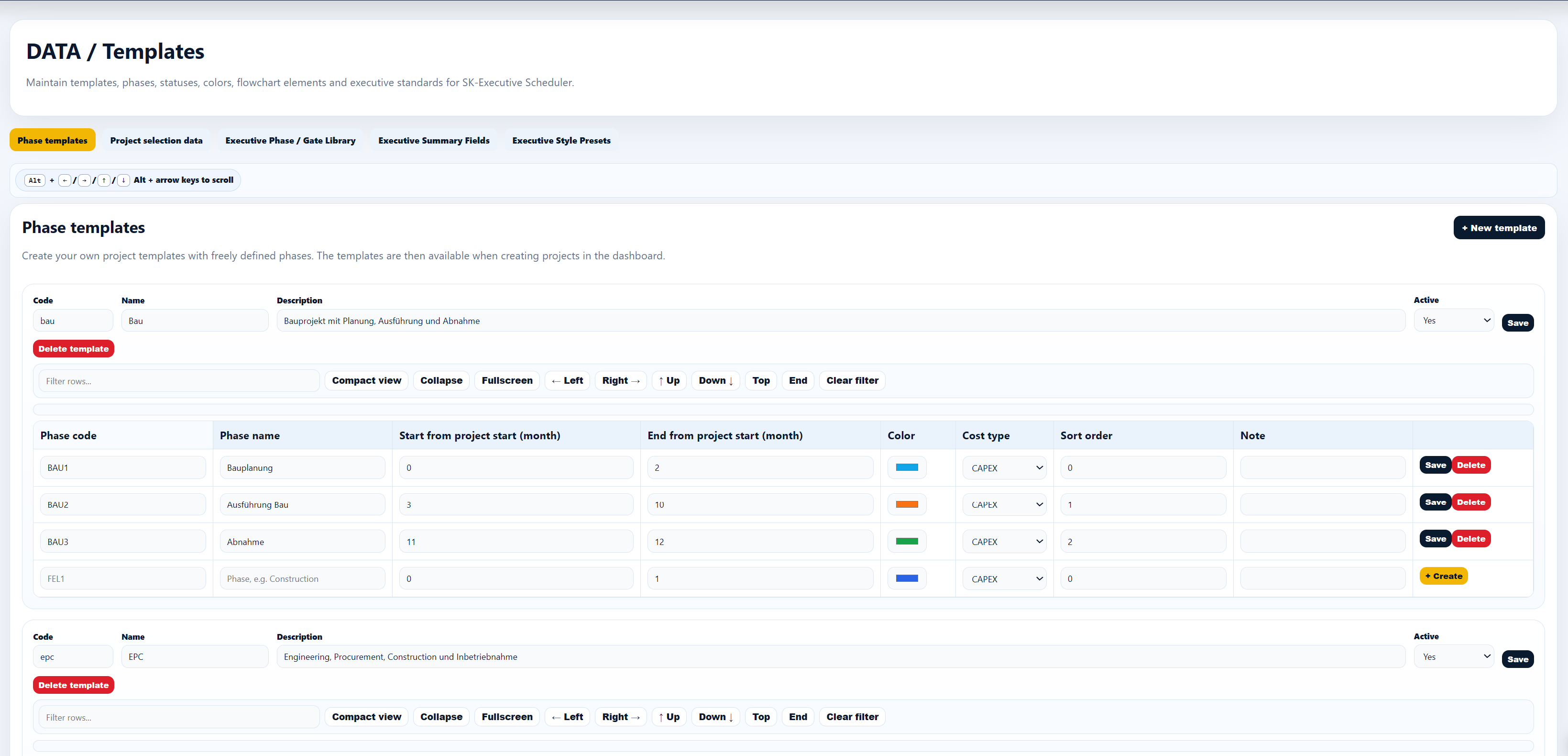Viewport: 1568px width, 756px height.
Task: Click Start month field of BAU2 row
Action: coord(516,504)
